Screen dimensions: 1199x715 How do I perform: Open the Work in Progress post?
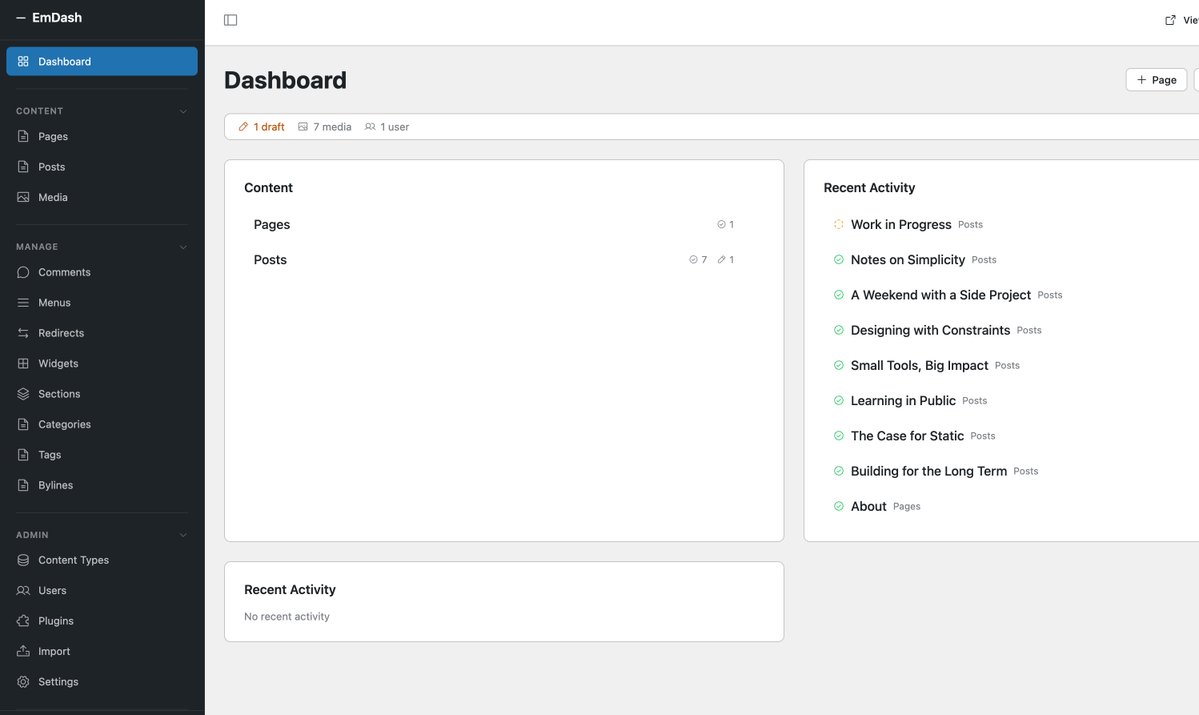tap(901, 224)
